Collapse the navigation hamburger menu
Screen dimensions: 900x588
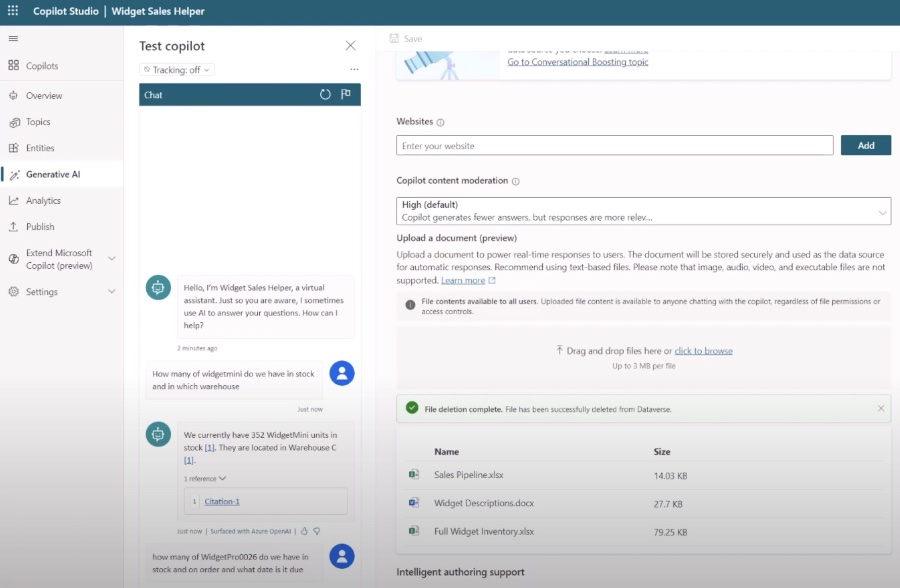pyautogui.click(x=13, y=38)
